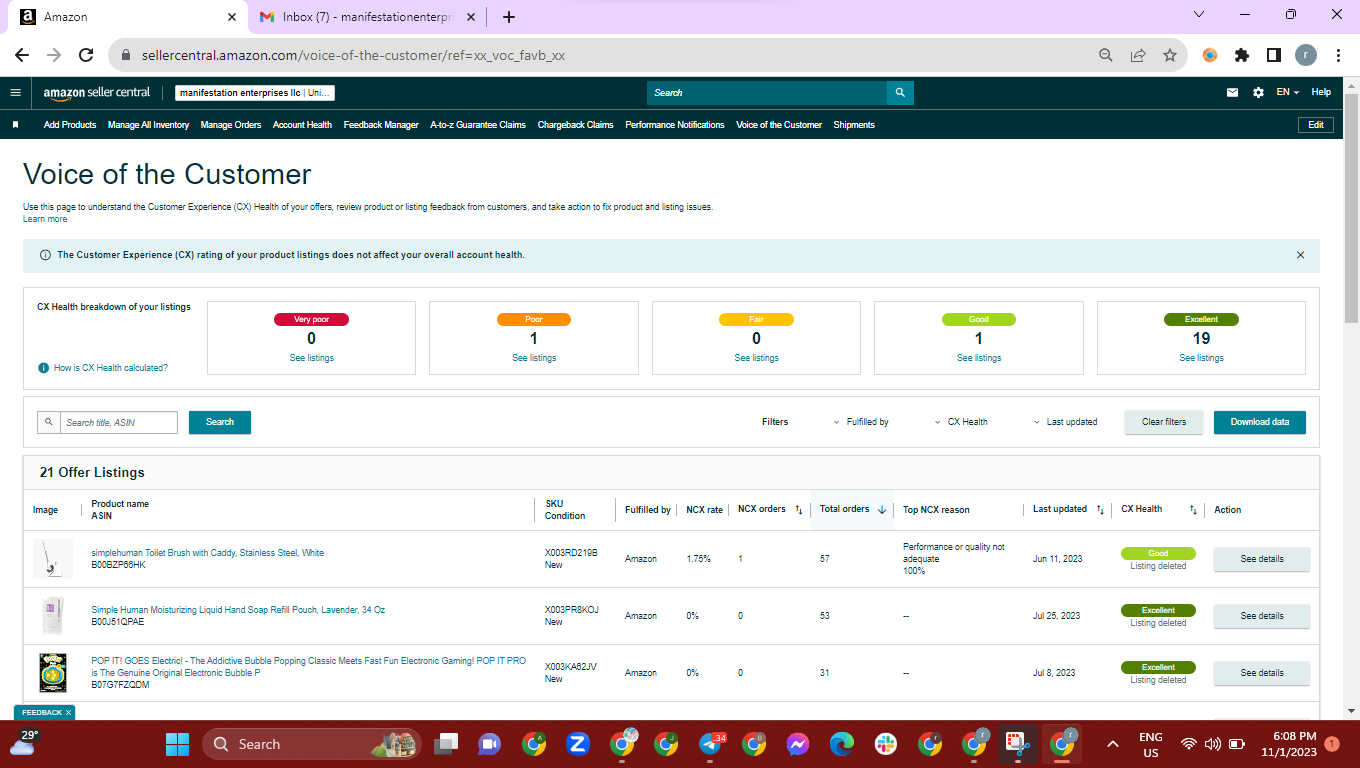Open the Windows Start menu
This screenshot has height=768, width=1360.
click(x=177, y=744)
